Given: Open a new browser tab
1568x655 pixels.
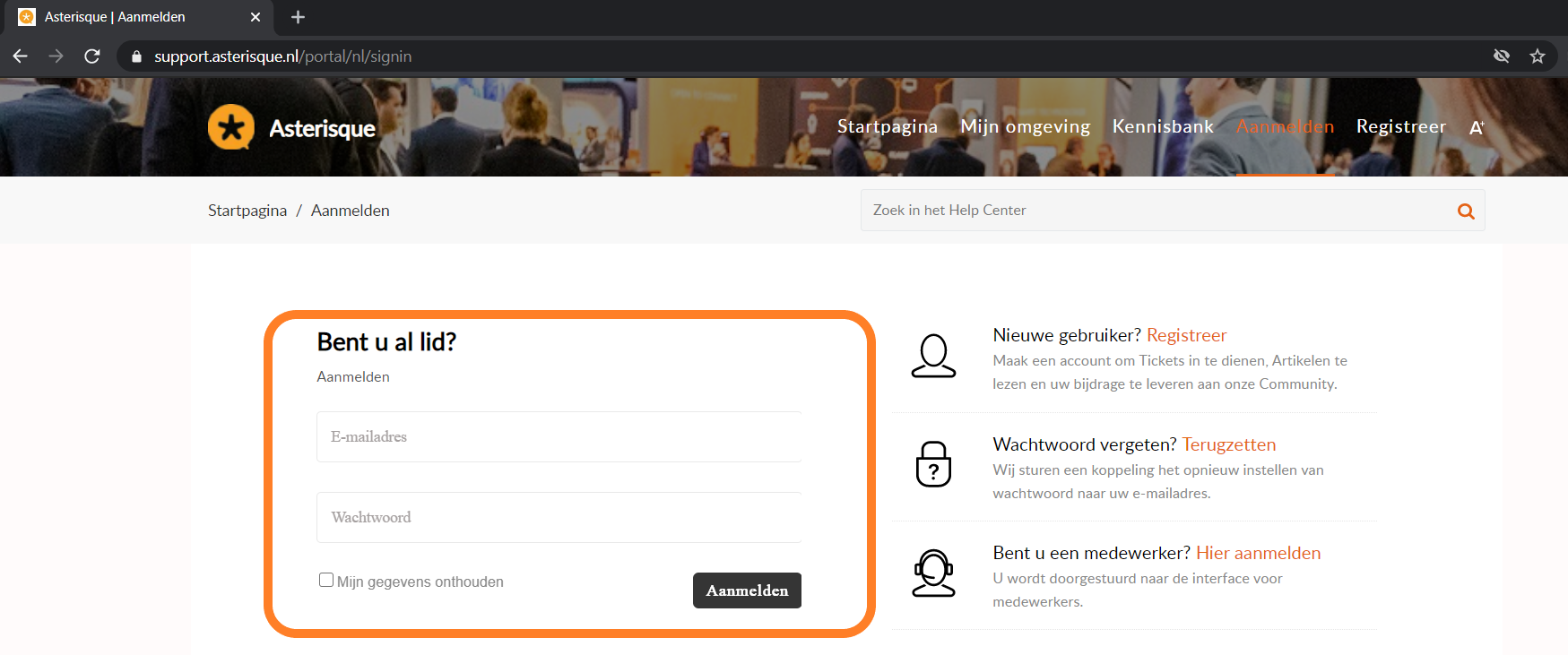Looking at the screenshot, I should coord(299,17).
